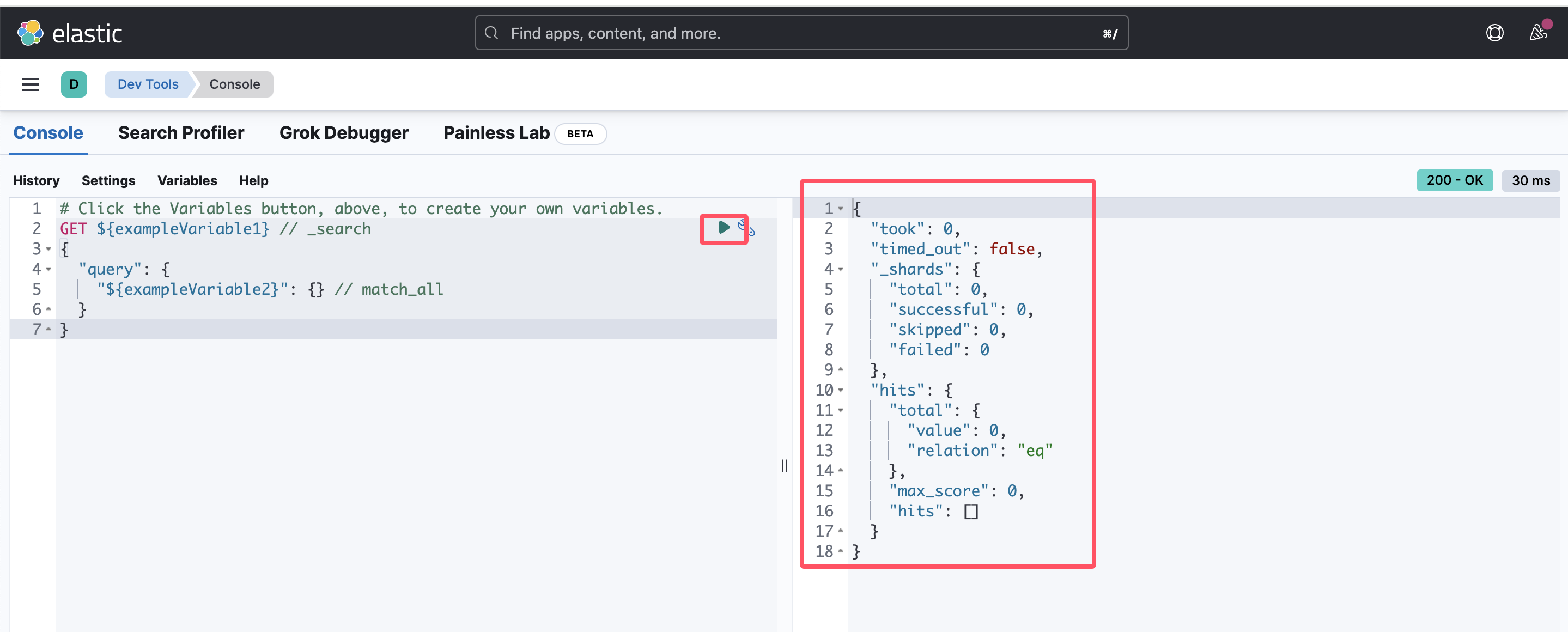Click the wrench icon beside the play button
This screenshot has height=632, width=1568.
coord(746,228)
